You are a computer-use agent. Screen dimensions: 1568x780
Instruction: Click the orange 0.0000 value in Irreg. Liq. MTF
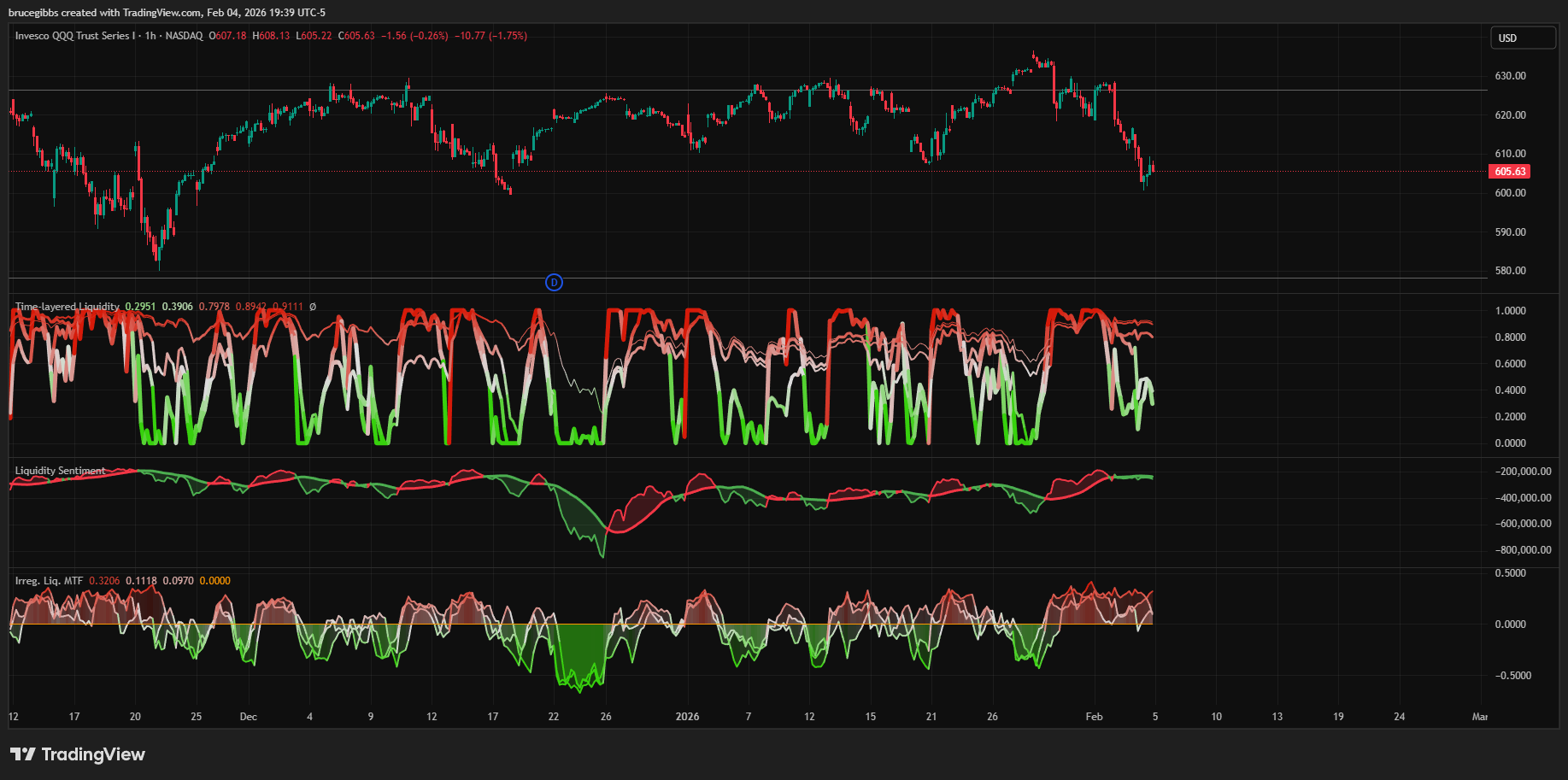coord(214,581)
